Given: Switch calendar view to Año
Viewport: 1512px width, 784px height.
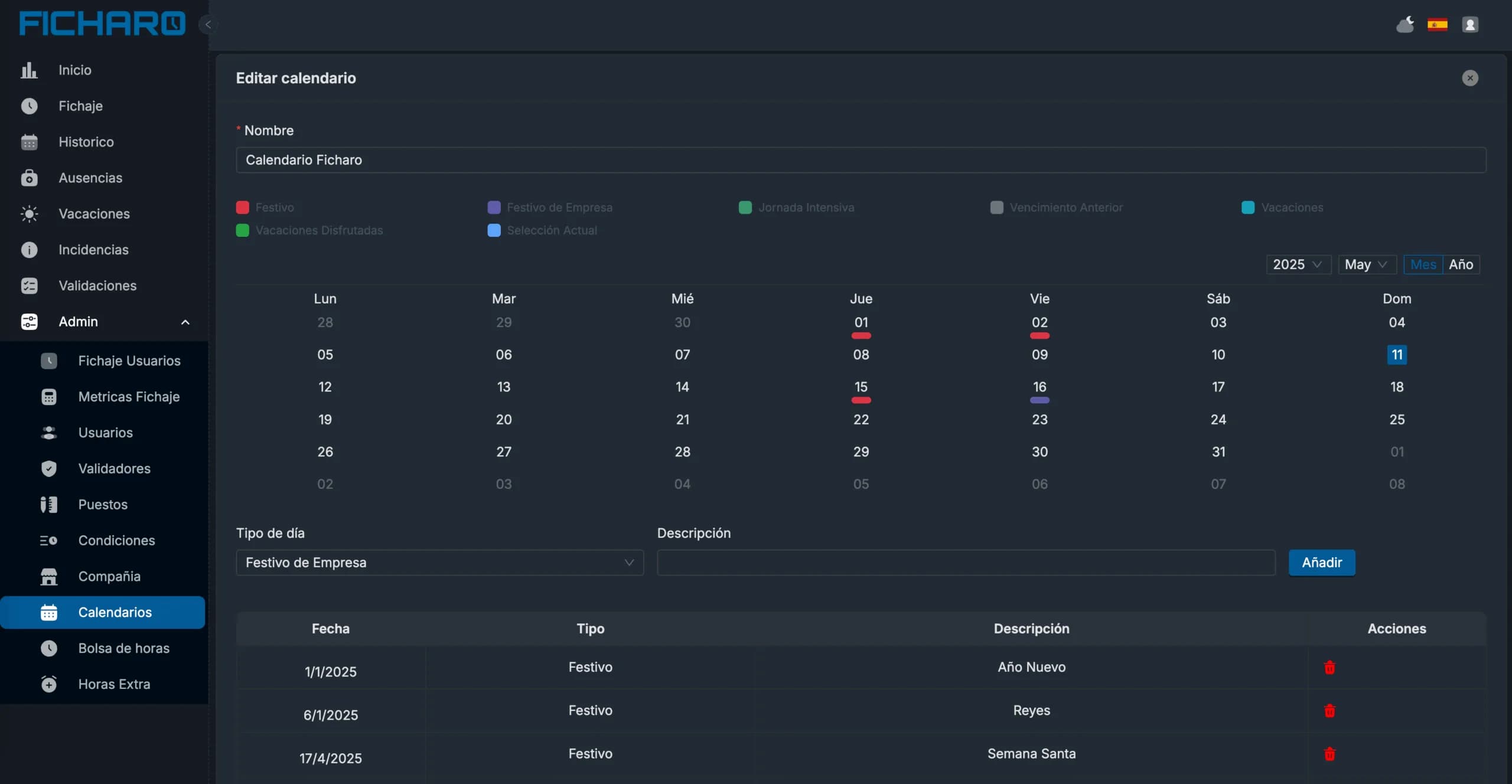Looking at the screenshot, I should (x=1461, y=264).
